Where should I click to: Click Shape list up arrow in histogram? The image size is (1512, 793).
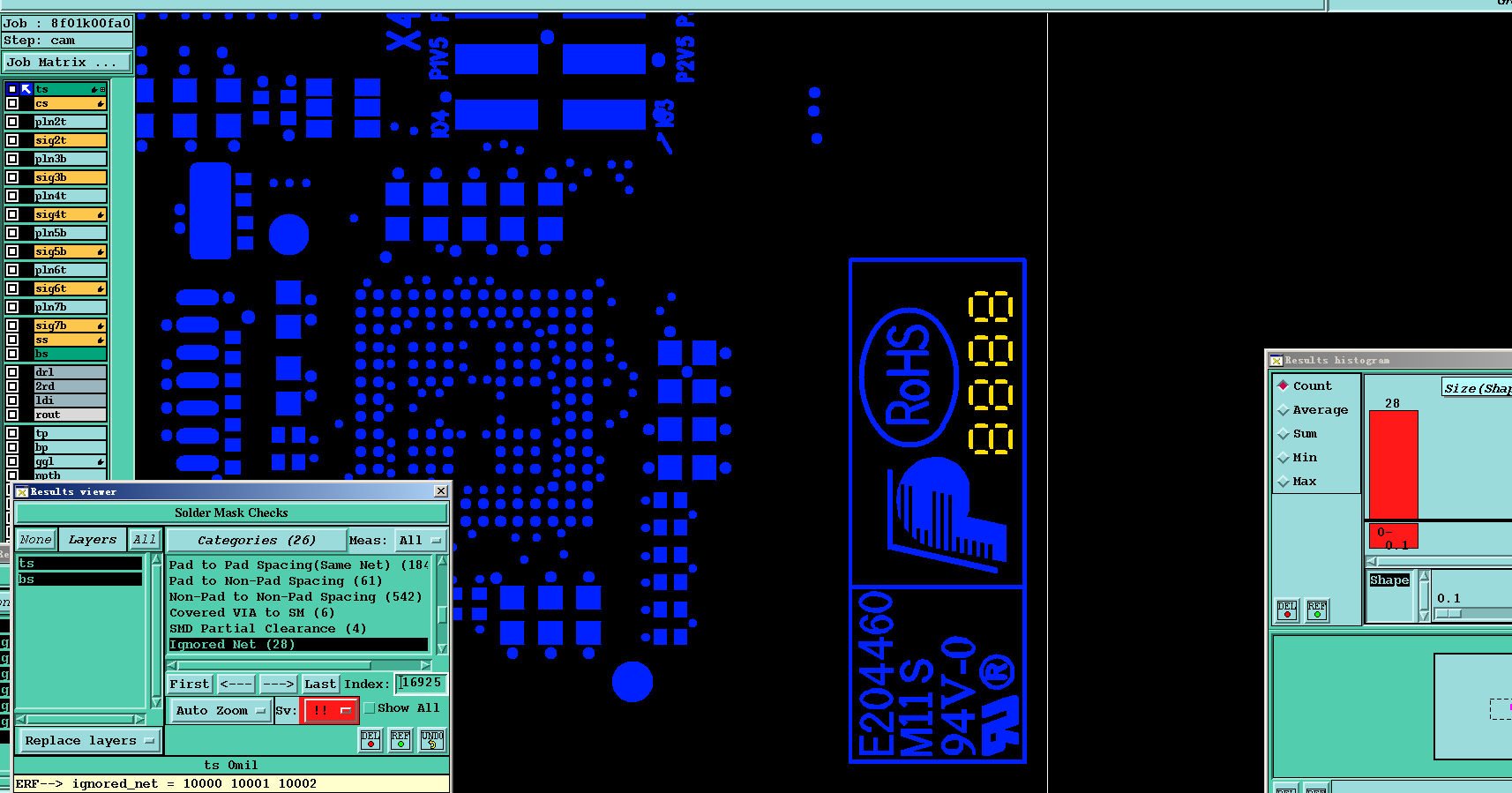click(x=1424, y=576)
